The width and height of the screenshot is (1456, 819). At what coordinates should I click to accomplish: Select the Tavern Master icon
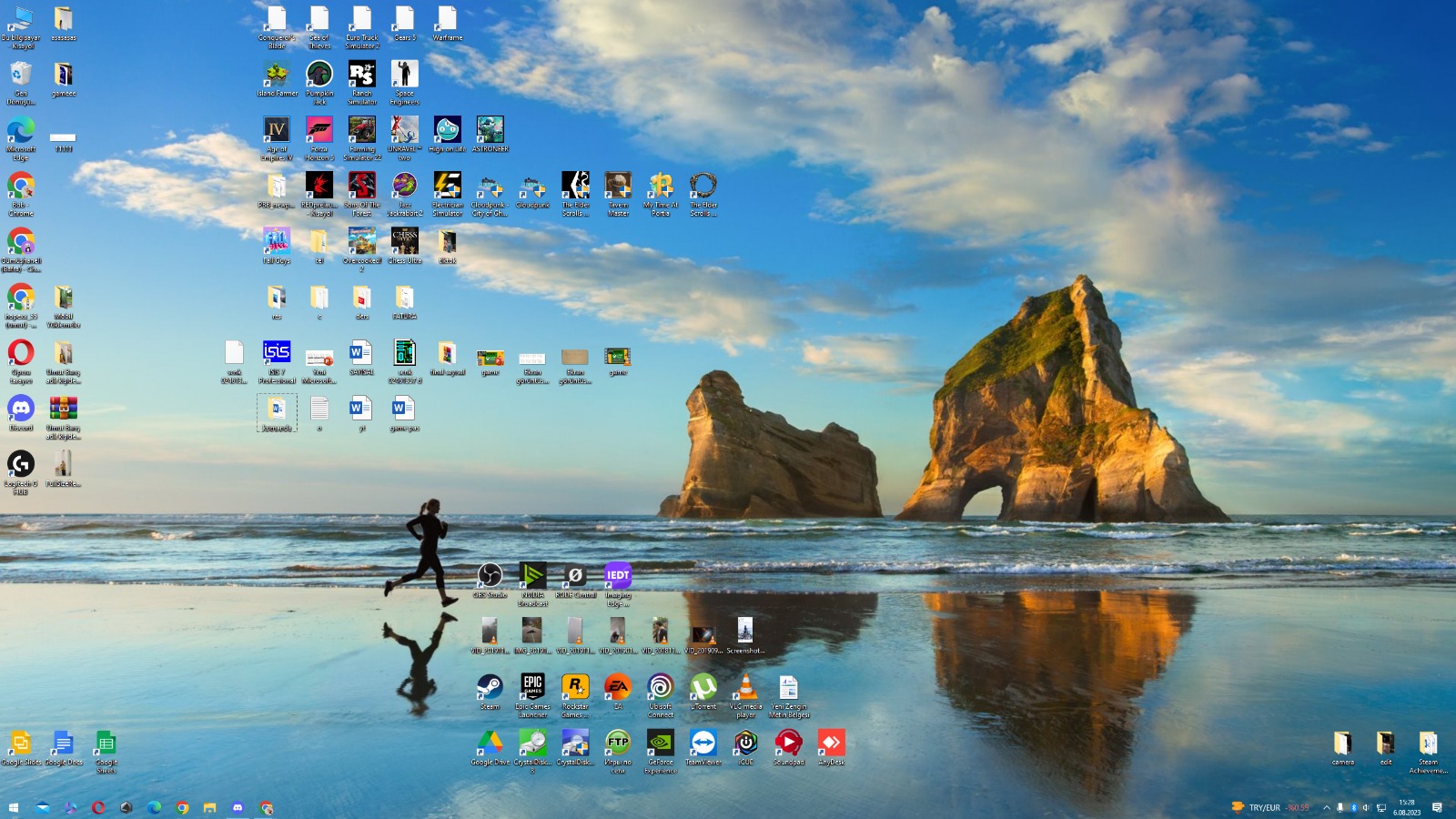pyautogui.click(x=618, y=194)
